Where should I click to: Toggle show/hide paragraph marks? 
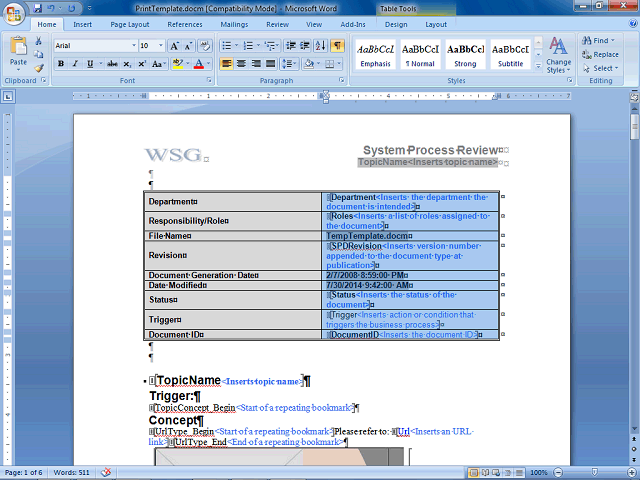click(337, 46)
